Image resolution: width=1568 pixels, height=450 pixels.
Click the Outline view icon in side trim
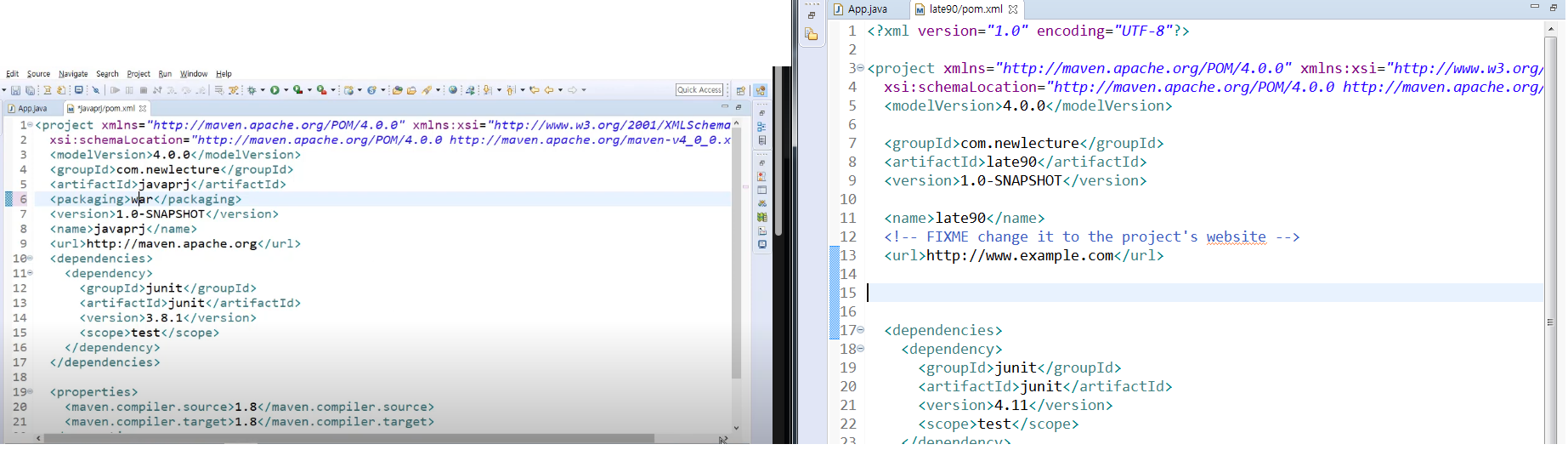(761, 127)
